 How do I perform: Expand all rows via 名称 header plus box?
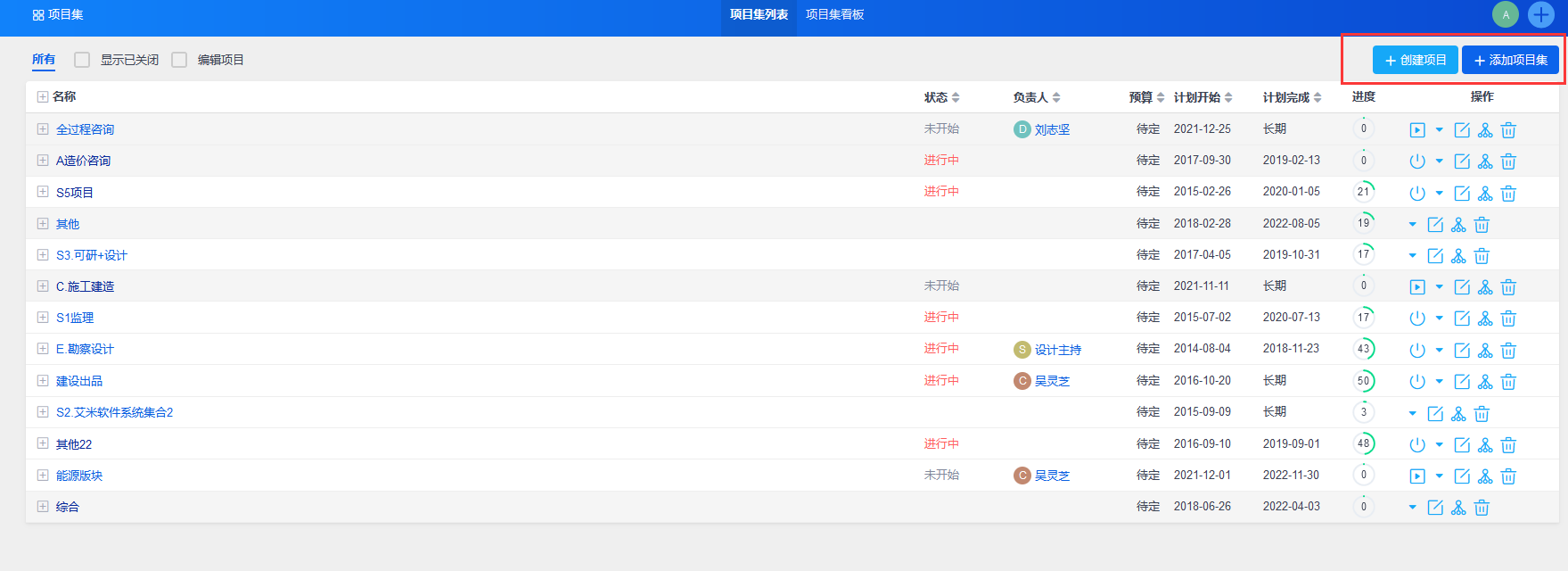[43, 96]
